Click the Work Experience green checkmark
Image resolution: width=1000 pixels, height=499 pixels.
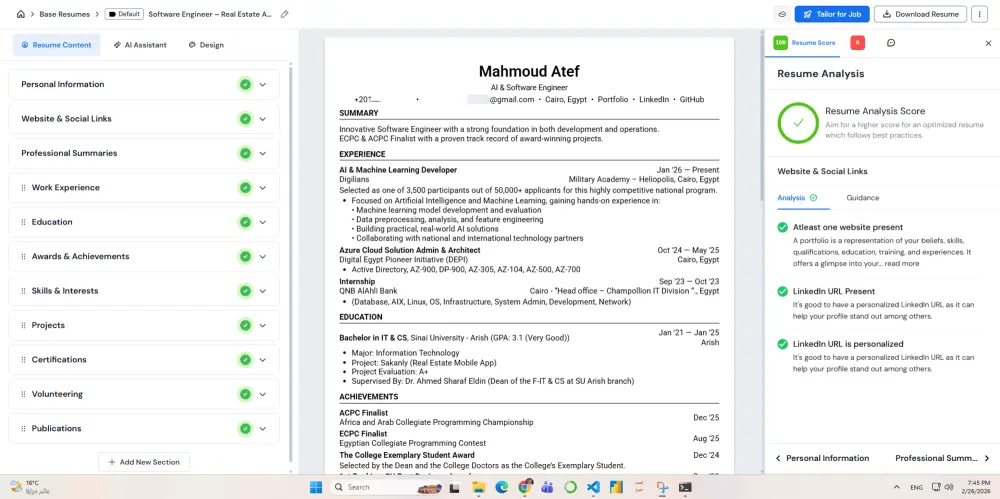[244, 188]
